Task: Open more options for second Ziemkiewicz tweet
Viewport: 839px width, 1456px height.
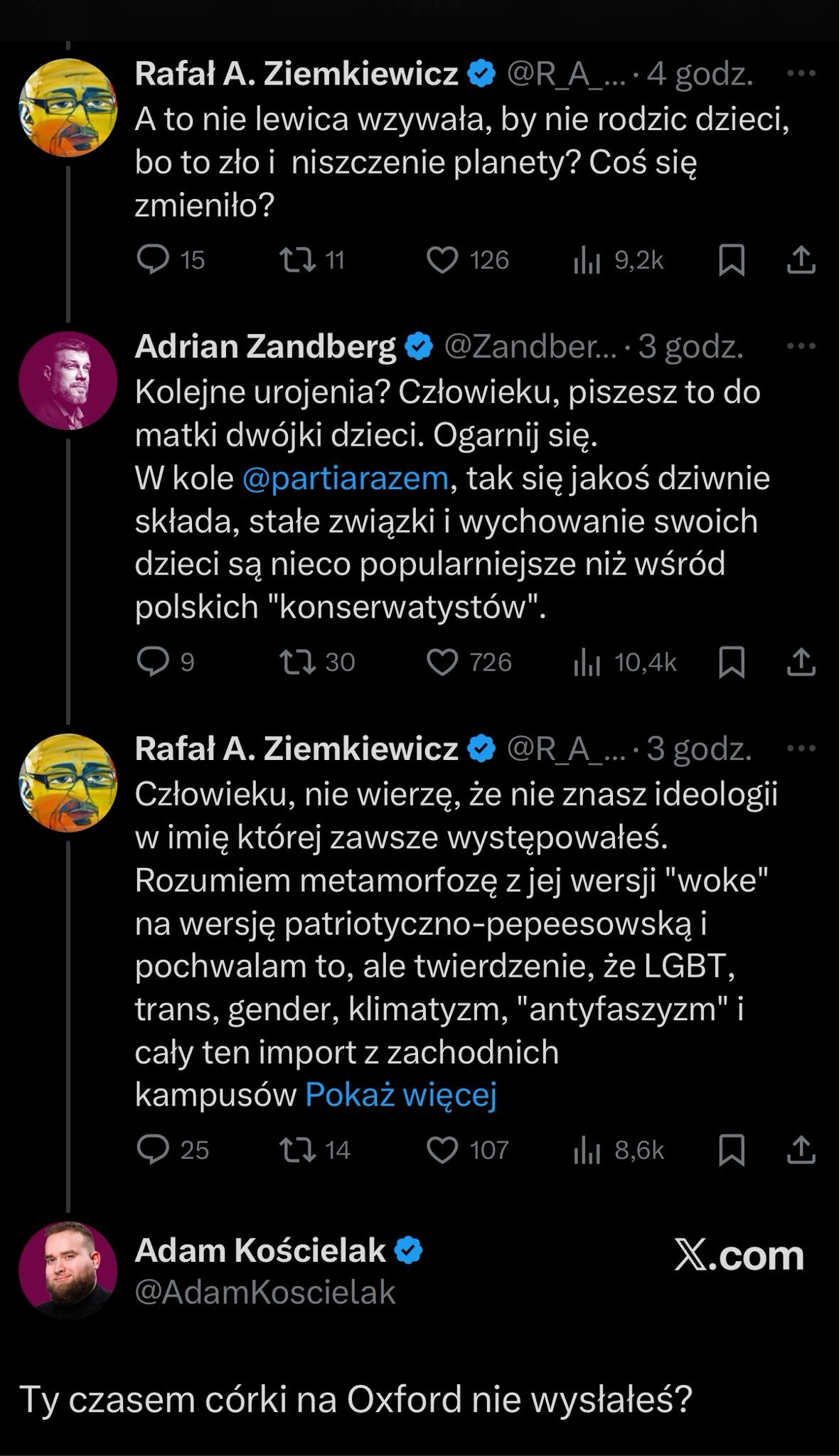Action: tap(801, 749)
